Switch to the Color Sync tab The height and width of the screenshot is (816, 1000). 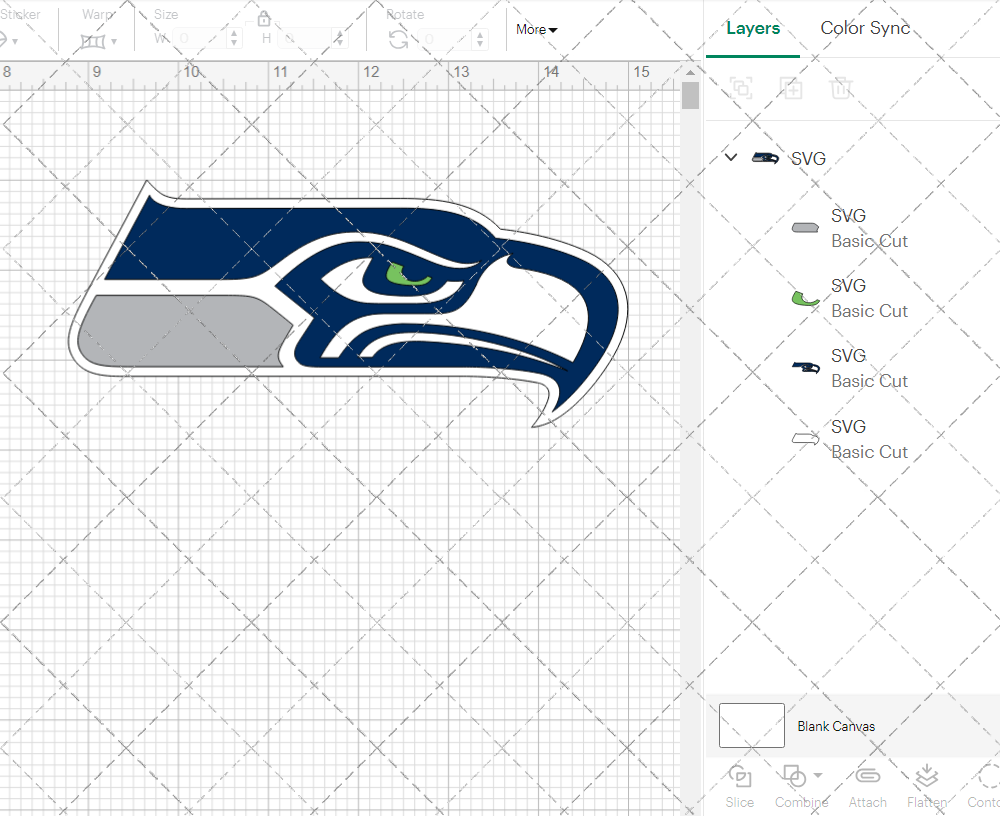865,28
